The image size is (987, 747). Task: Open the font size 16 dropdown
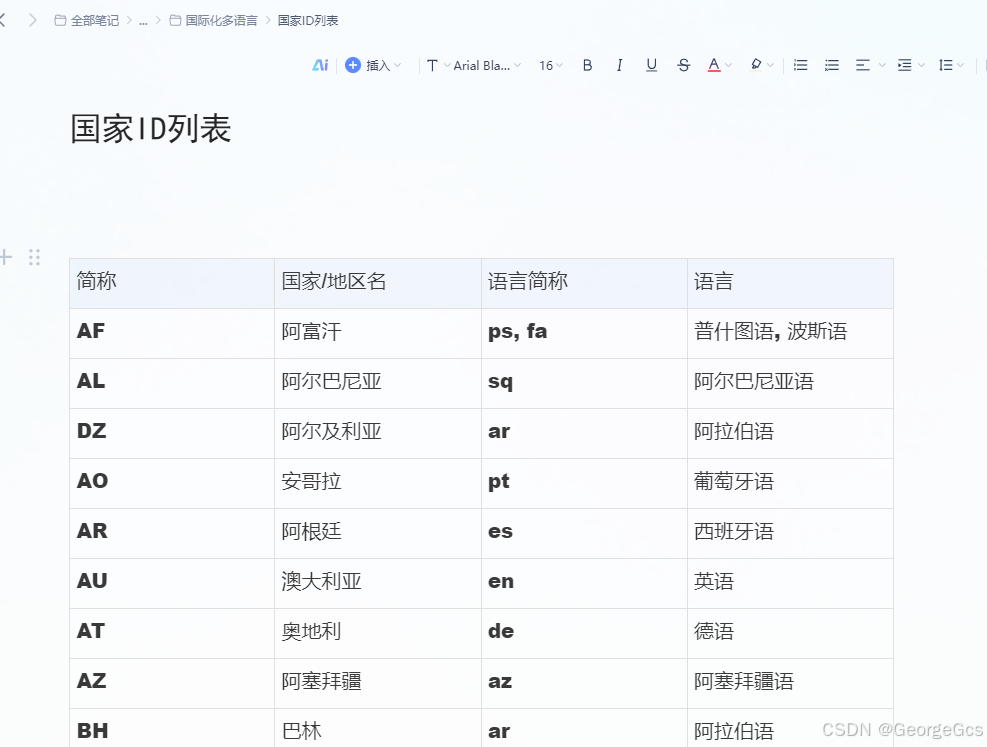point(548,65)
